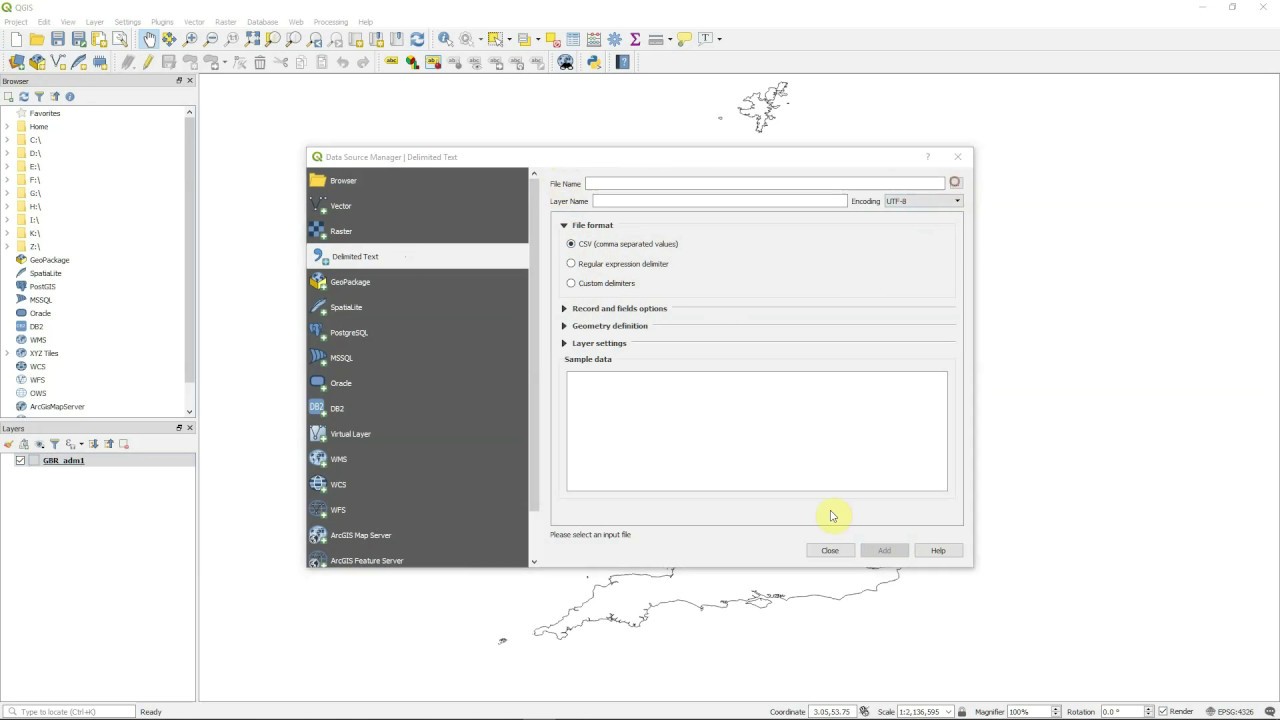Open the Attribute Table icon
Viewport: 1280px width, 720px height.
click(x=573, y=39)
